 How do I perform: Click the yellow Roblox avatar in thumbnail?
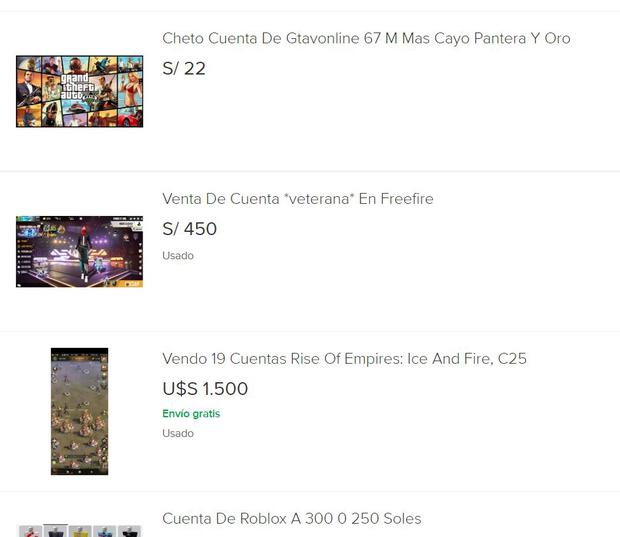click(x=80, y=531)
